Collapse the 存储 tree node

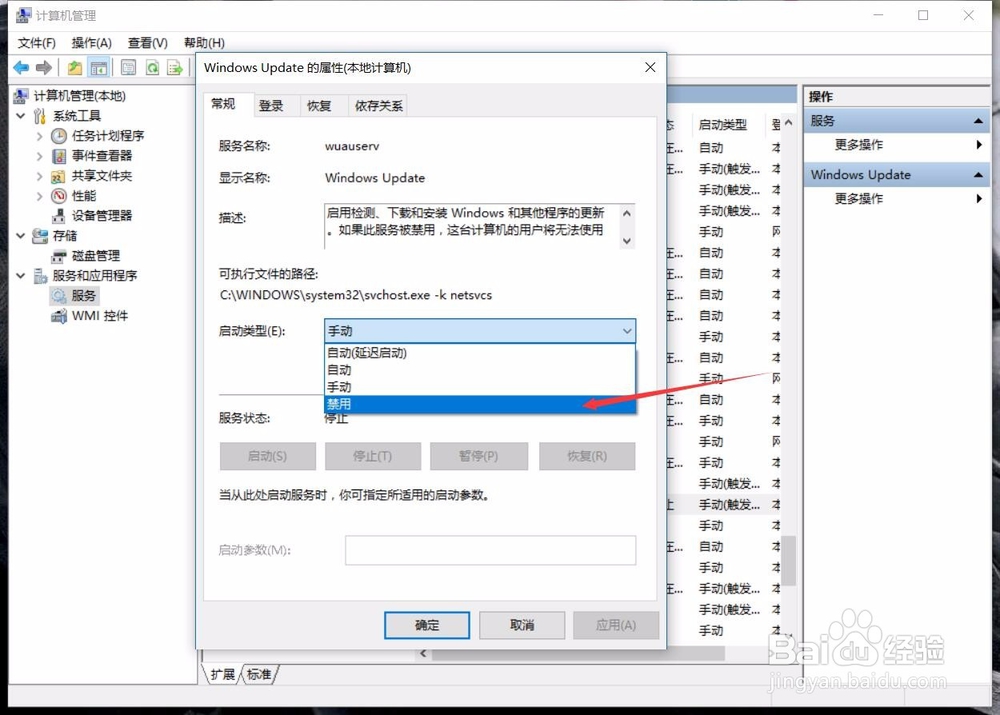tap(20, 236)
